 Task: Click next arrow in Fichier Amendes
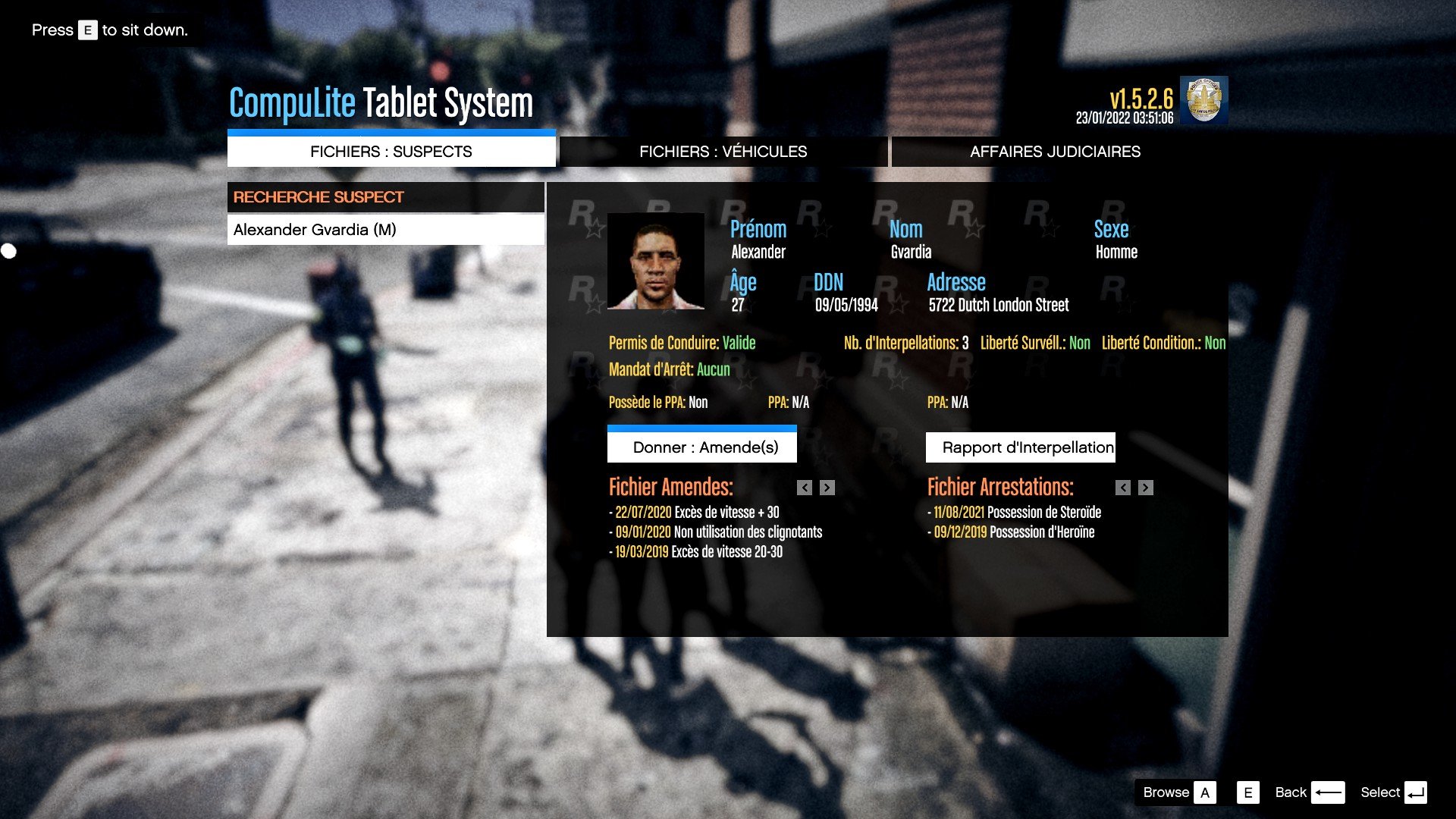pos(827,488)
